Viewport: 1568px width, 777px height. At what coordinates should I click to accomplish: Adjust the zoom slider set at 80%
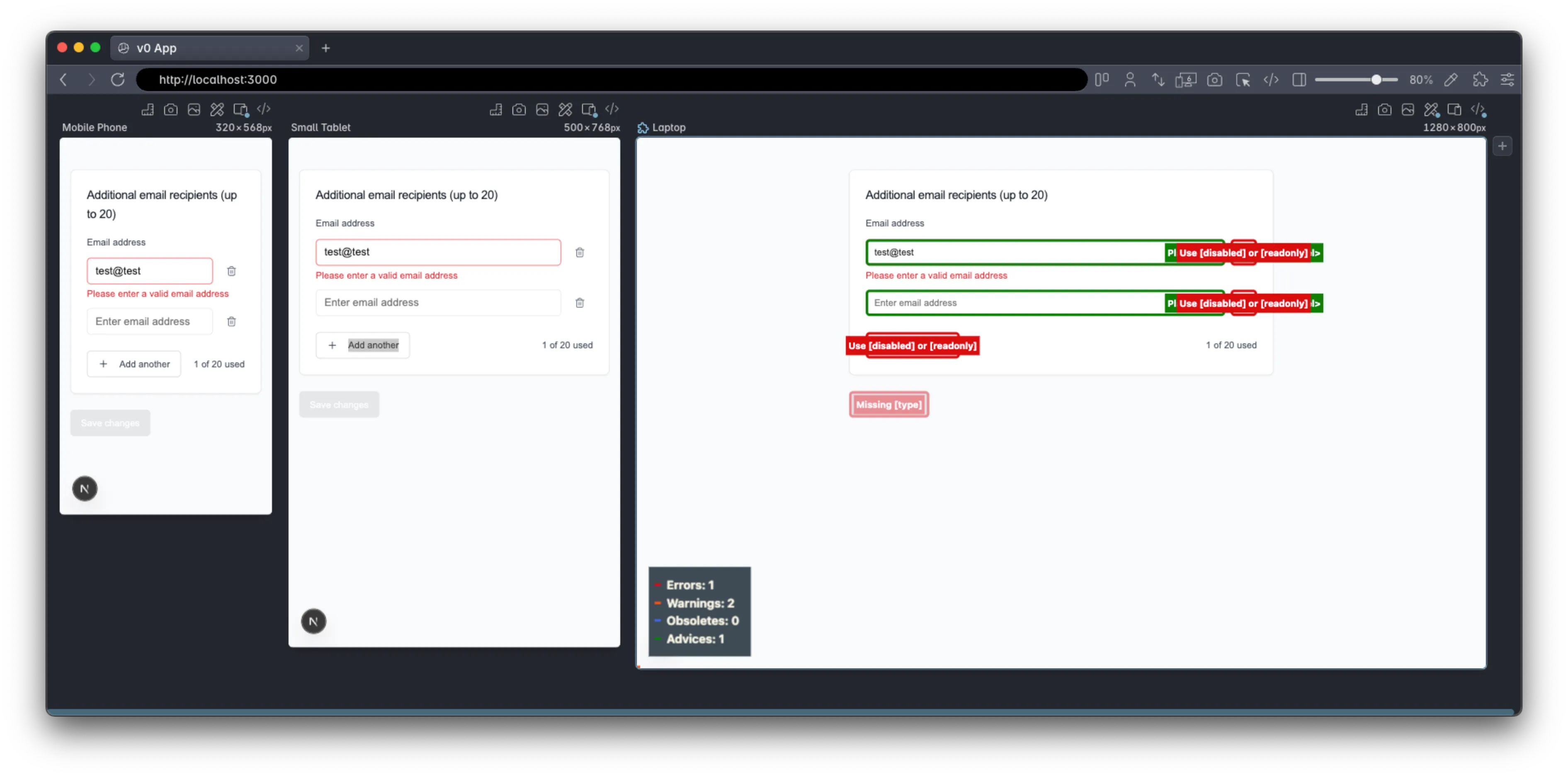click(x=1377, y=80)
